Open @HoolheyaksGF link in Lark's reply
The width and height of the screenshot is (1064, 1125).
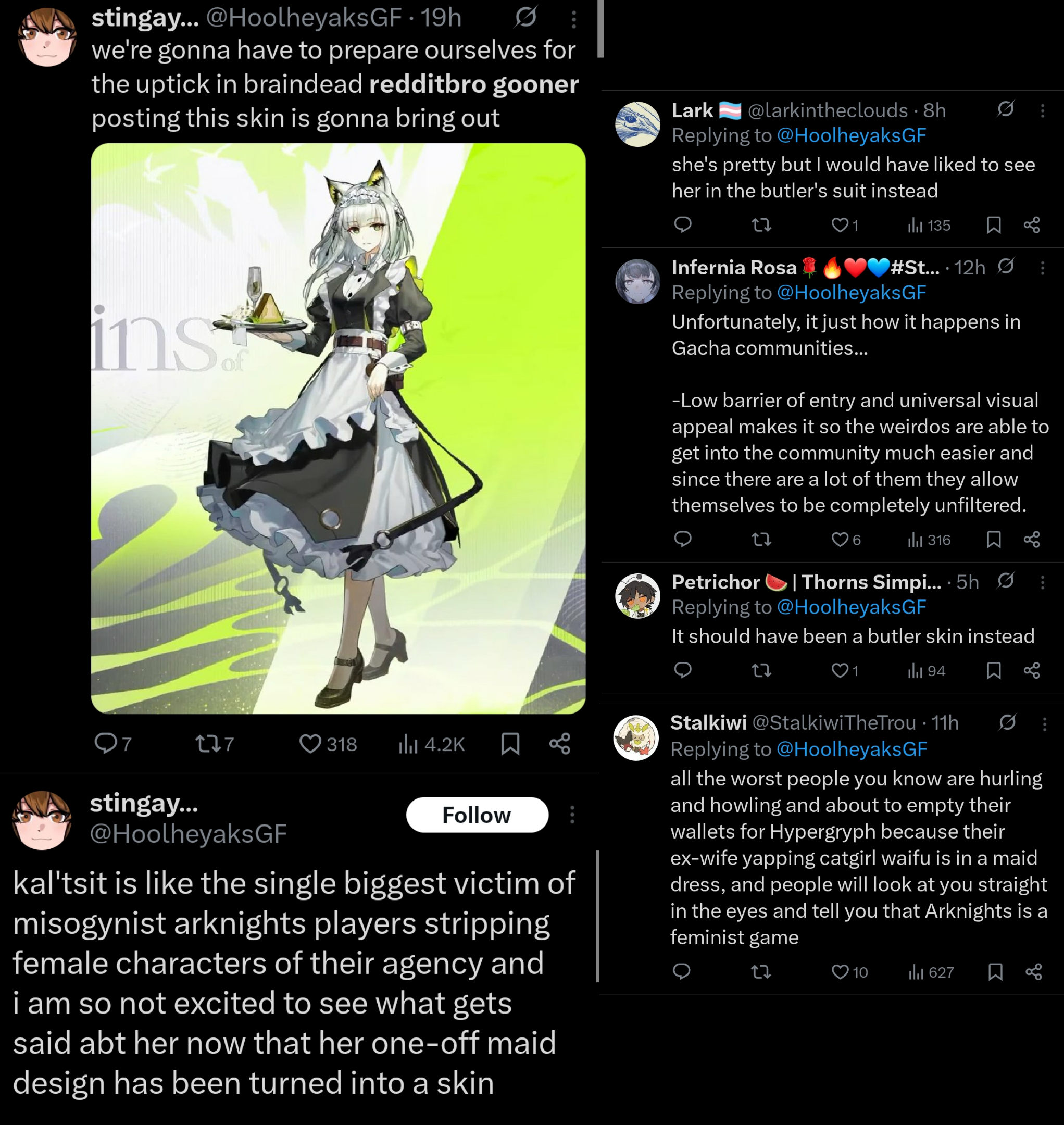[x=852, y=135]
